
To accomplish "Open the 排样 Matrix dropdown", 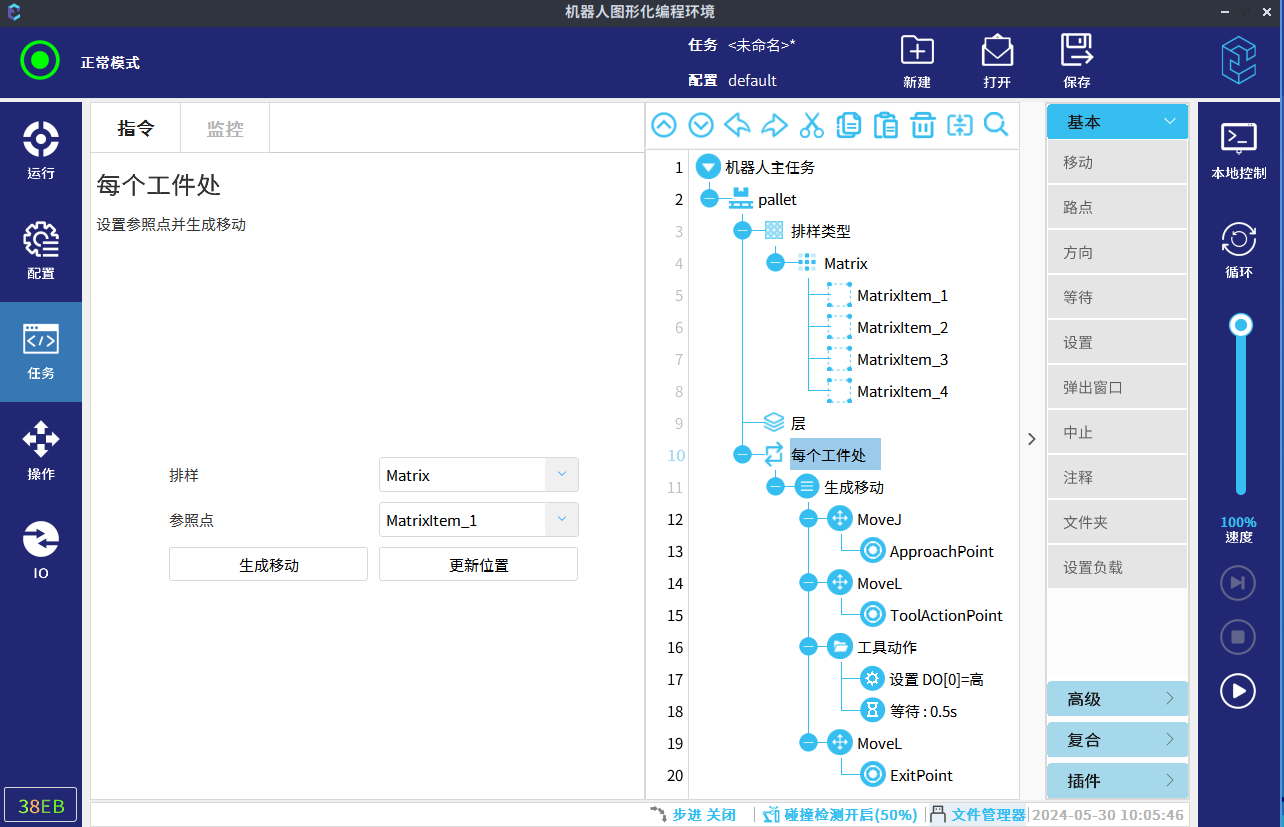I will coord(561,475).
